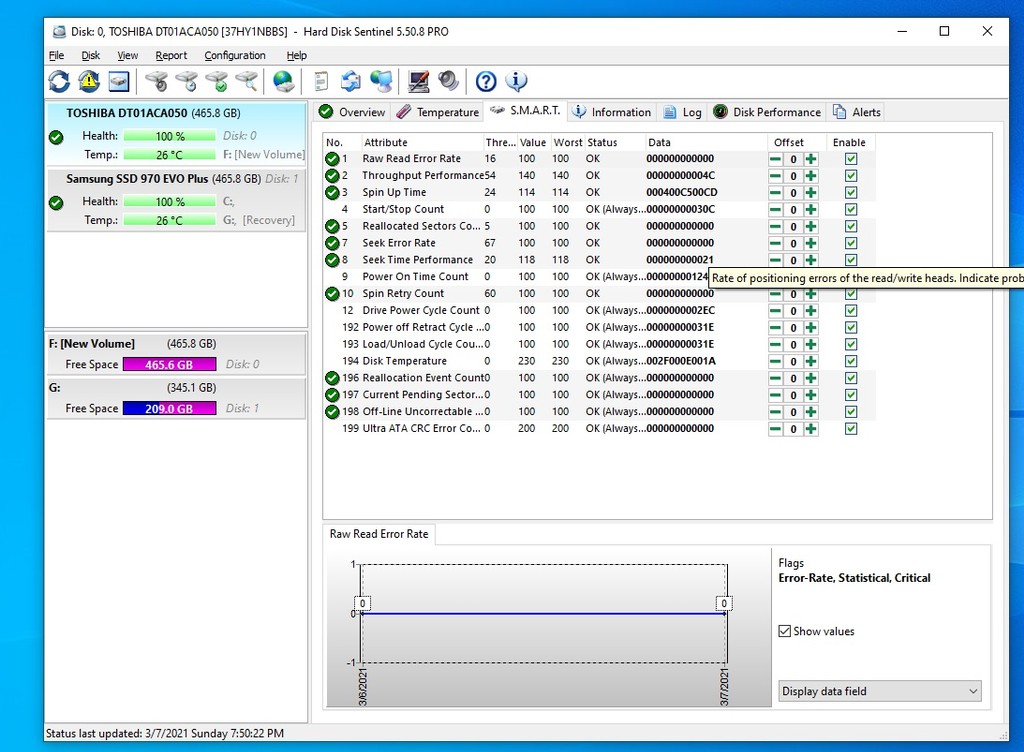This screenshot has height=752, width=1024.
Task: Click the green check for Reallocation Event Count
Action: [332, 378]
